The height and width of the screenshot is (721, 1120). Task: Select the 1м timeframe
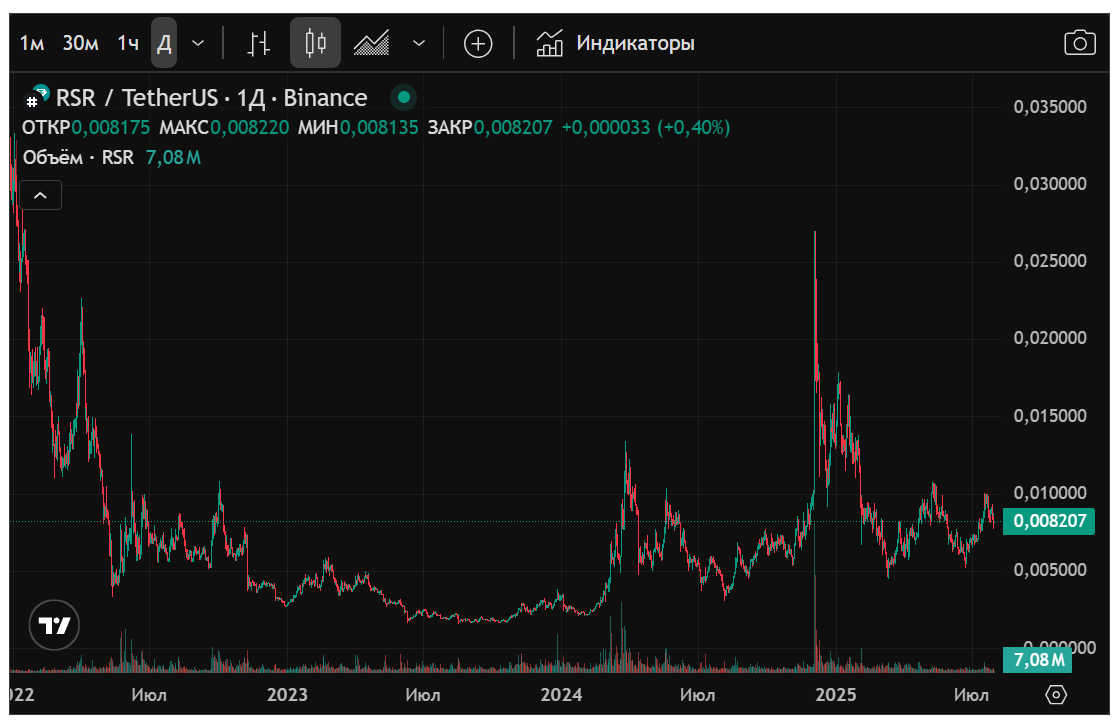click(x=32, y=44)
